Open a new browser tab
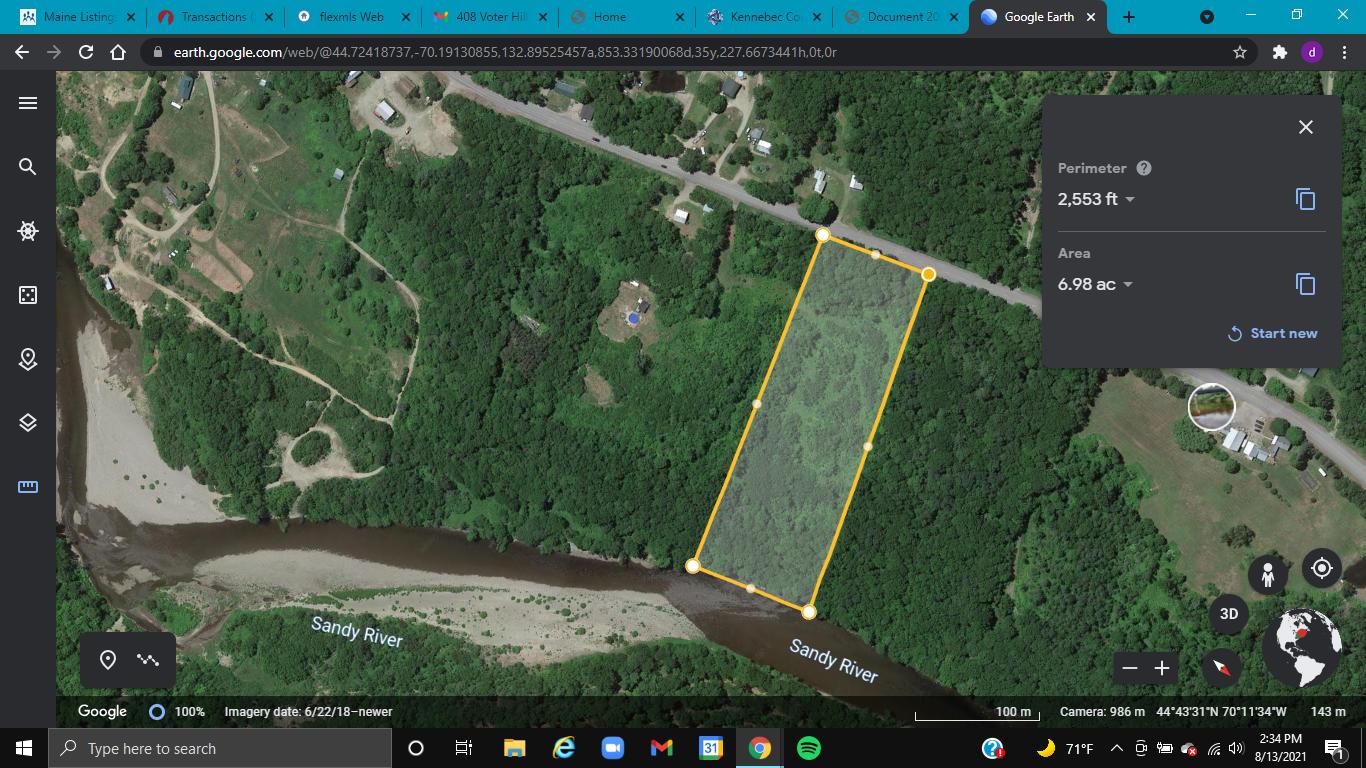The height and width of the screenshot is (768, 1366). coord(1129,17)
